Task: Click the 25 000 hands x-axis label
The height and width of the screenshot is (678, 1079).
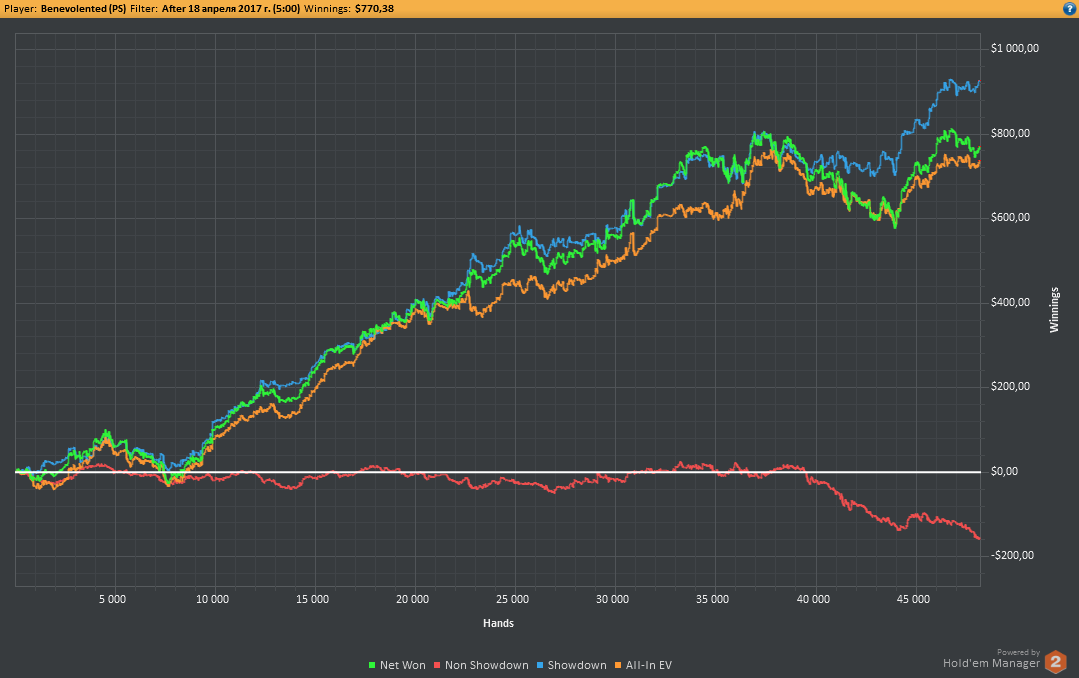Action: [x=512, y=600]
